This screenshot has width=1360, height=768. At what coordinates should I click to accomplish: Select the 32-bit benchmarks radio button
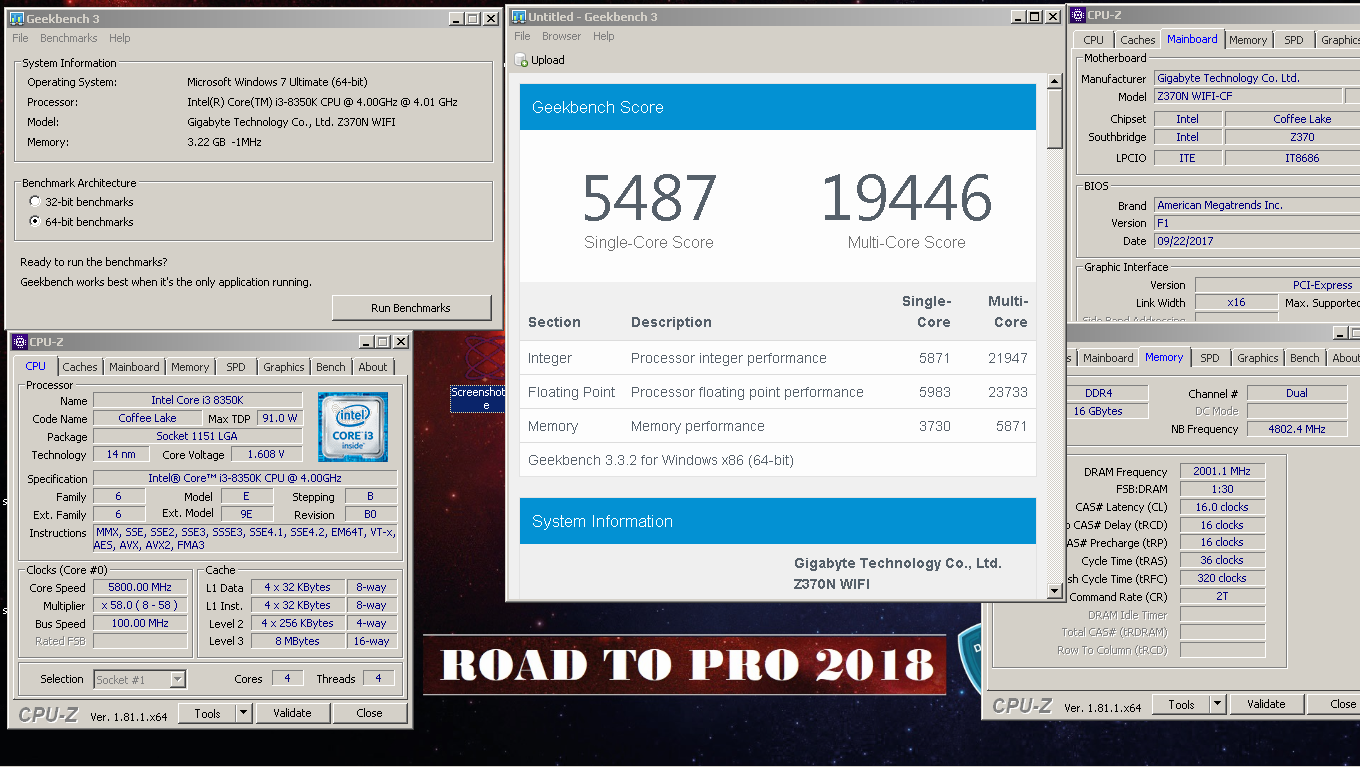[35, 202]
